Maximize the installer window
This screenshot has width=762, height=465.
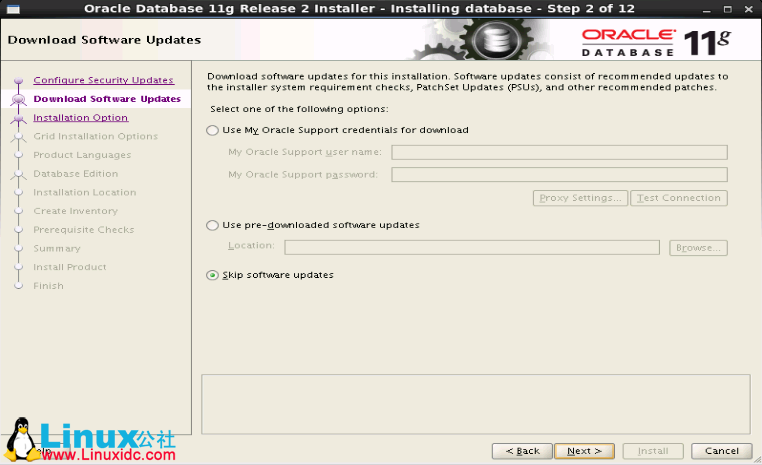(727, 9)
